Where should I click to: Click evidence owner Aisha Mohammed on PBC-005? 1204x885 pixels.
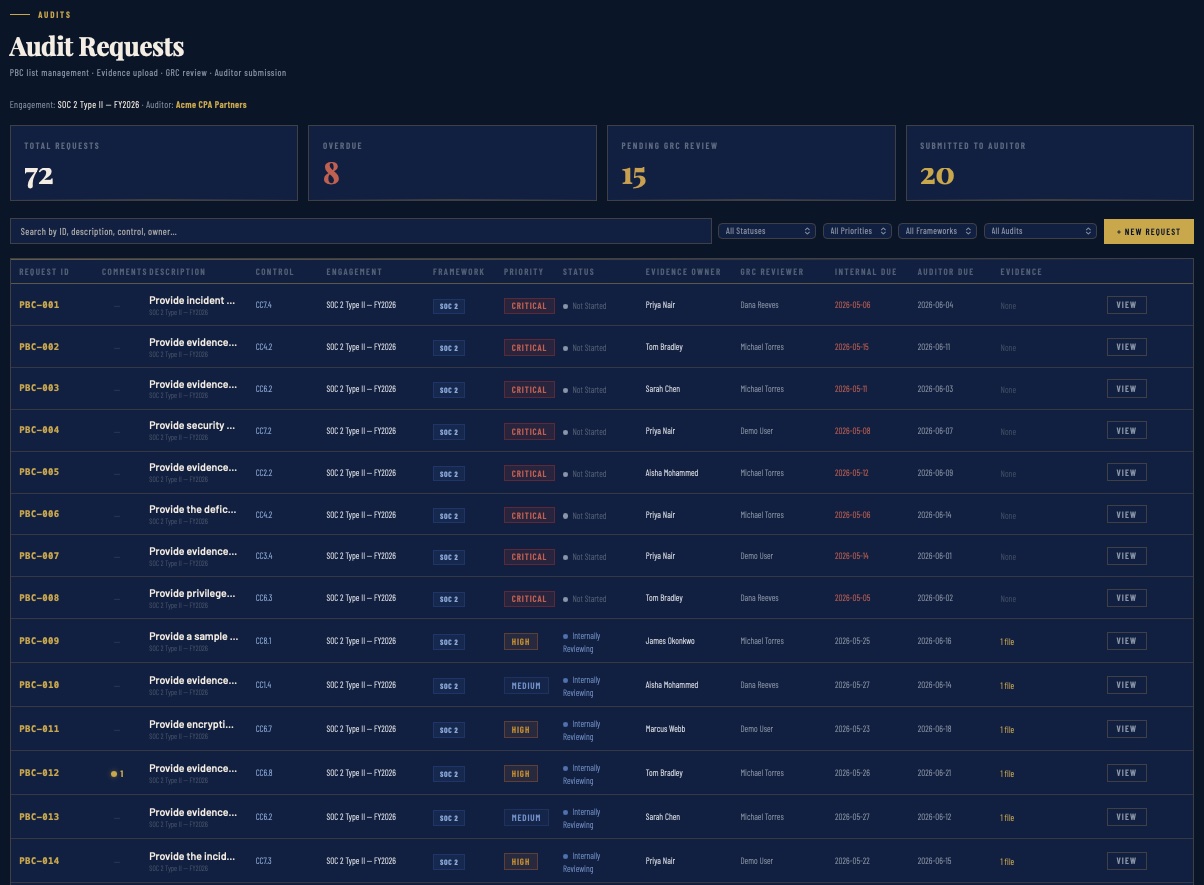pyautogui.click(x=672, y=473)
